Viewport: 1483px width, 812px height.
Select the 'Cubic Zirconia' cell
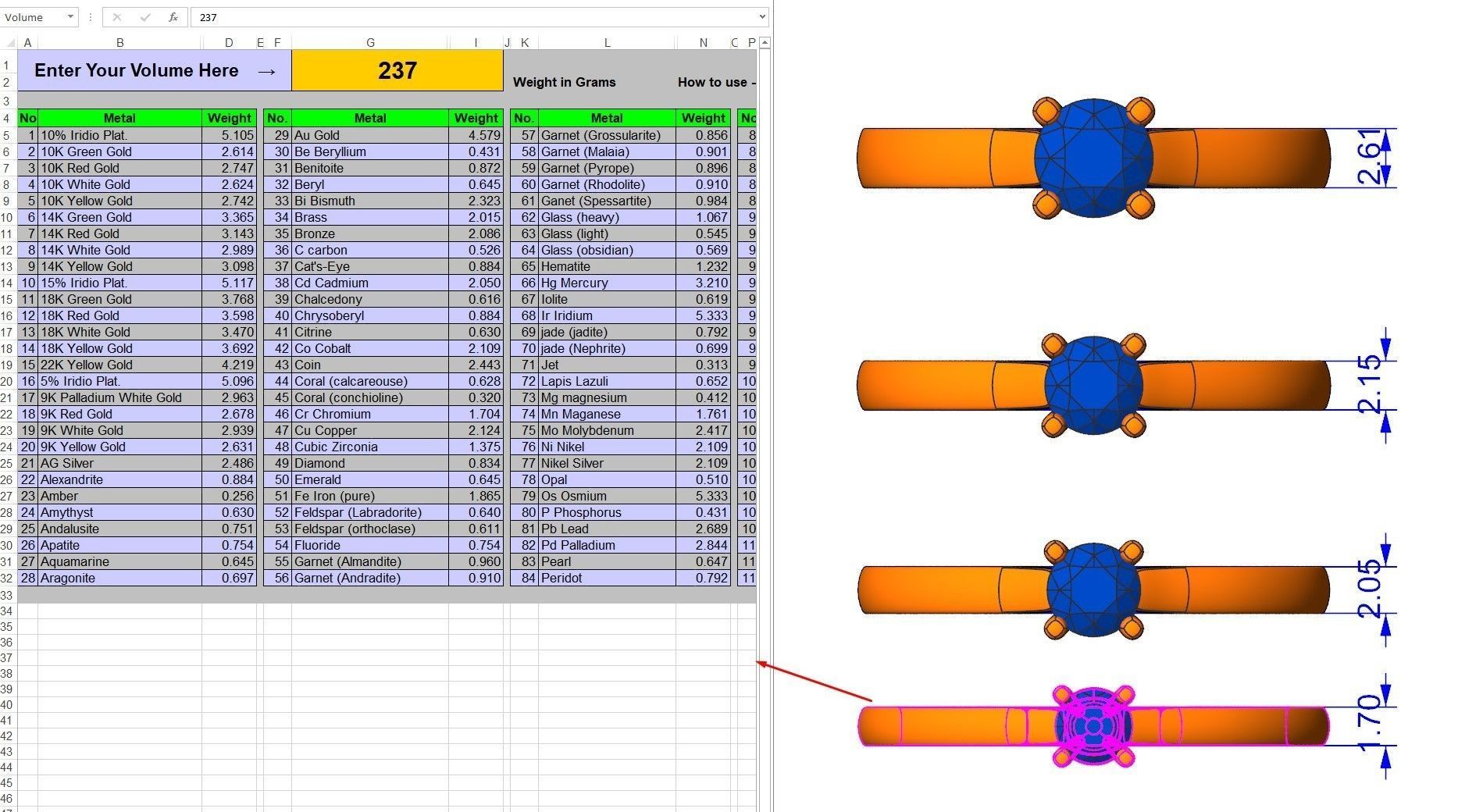click(x=370, y=447)
